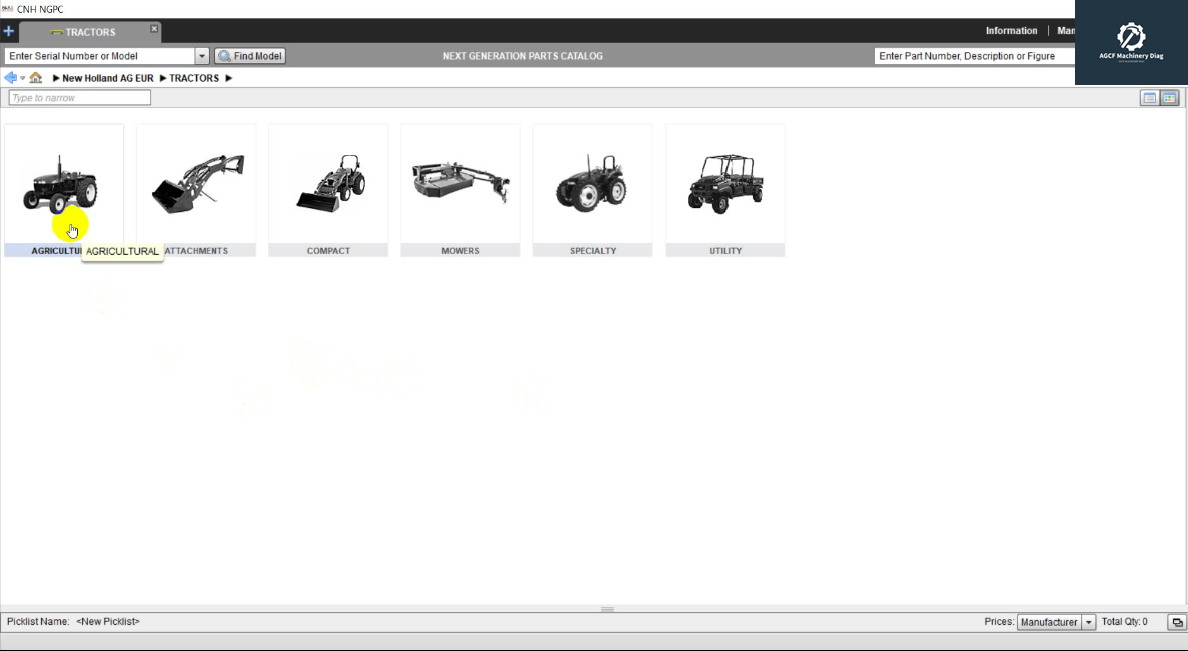1188x651 pixels.
Task: Open the Information menu
Action: click(1011, 30)
